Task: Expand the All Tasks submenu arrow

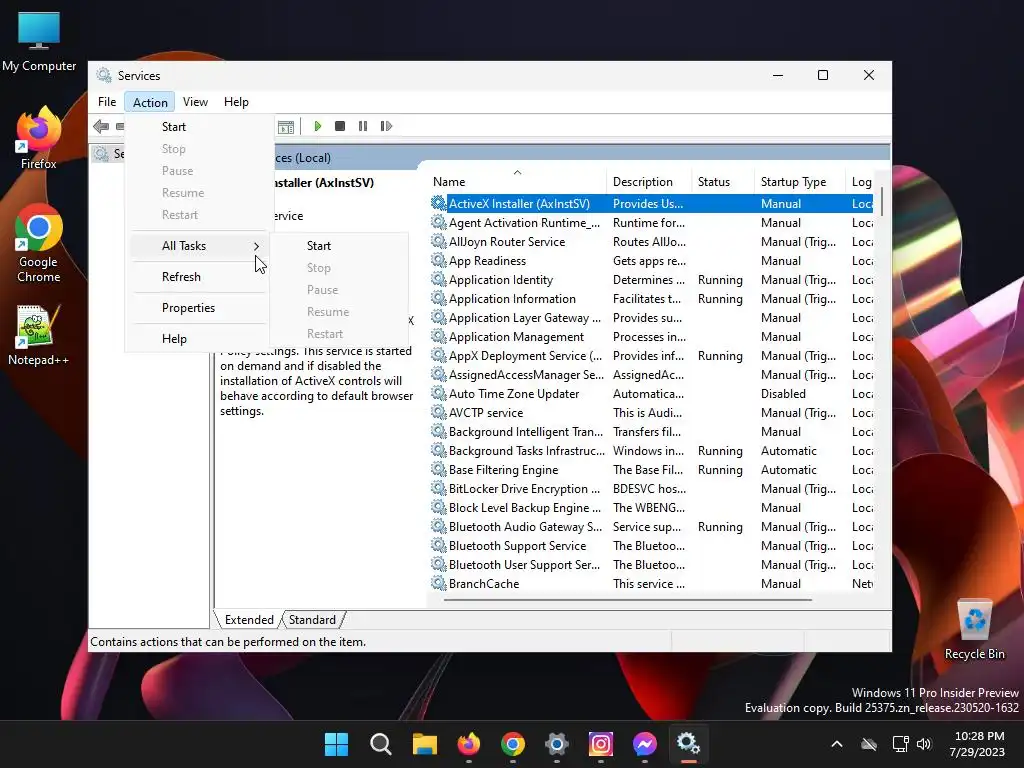Action: [x=256, y=246]
